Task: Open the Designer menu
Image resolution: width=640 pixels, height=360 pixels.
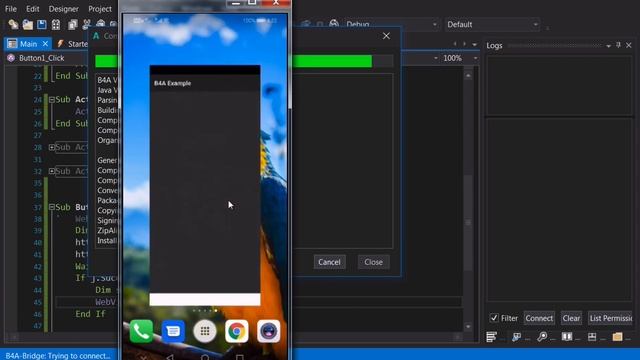Action: pyautogui.click(x=63, y=9)
